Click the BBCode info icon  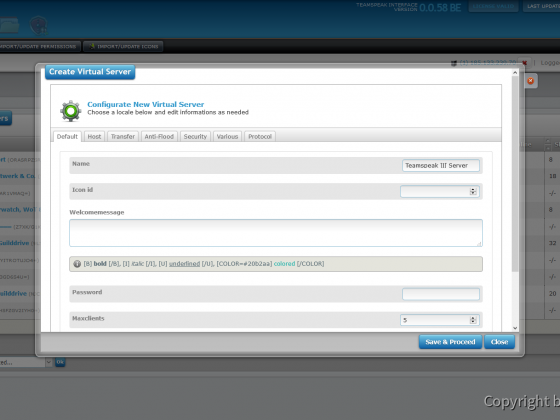(77, 264)
